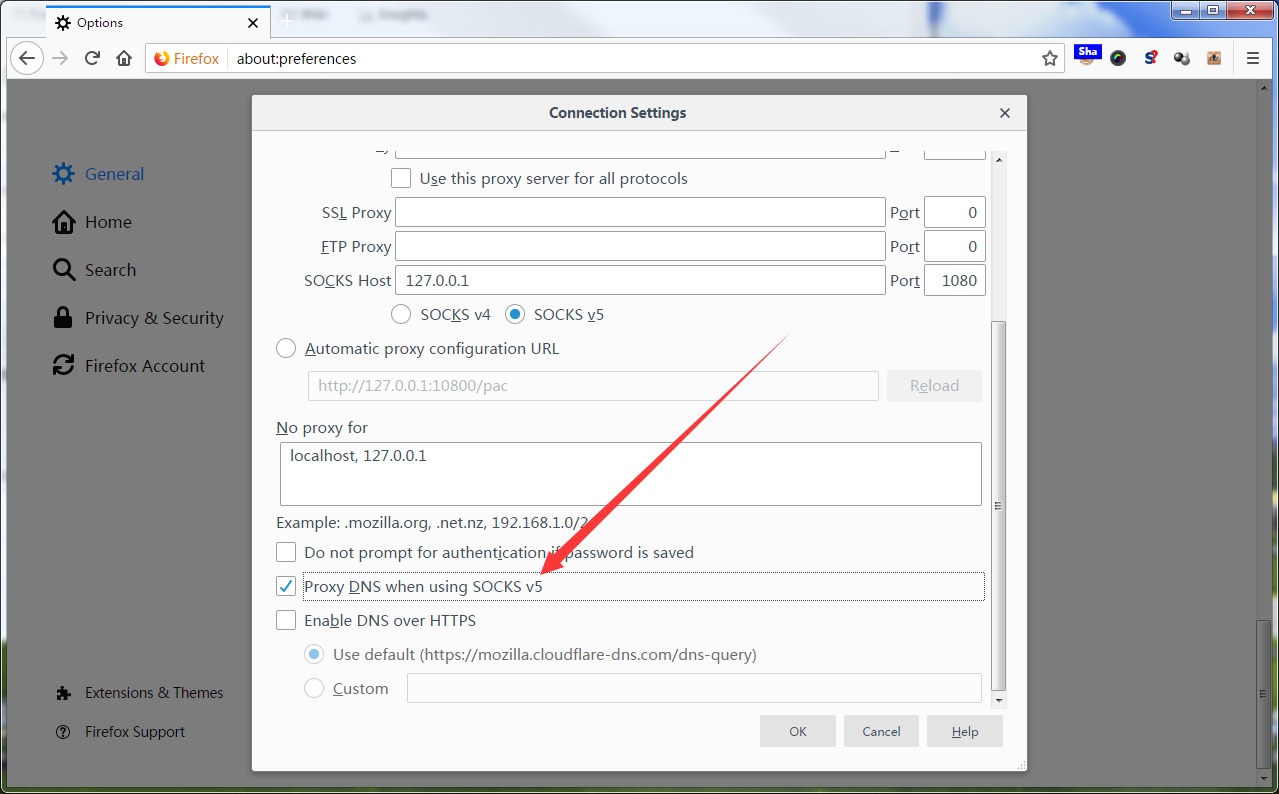Image resolution: width=1279 pixels, height=794 pixels.
Task: Open the blue Sha extension icon
Action: tap(1087, 55)
